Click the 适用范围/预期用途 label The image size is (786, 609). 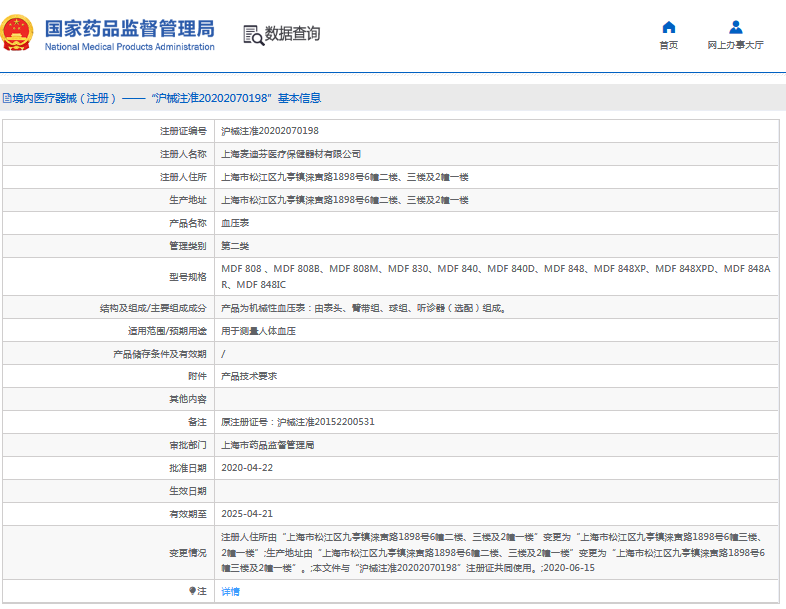click(x=167, y=331)
